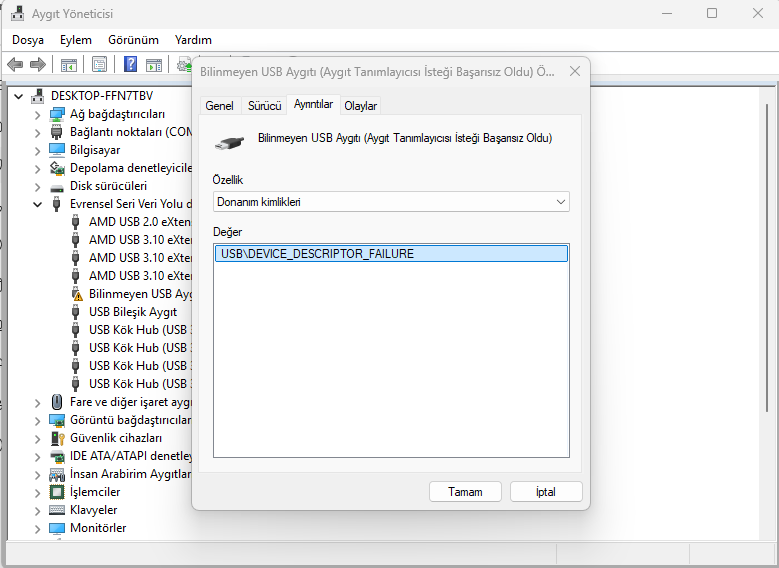Close the USB properties dialog

575,72
